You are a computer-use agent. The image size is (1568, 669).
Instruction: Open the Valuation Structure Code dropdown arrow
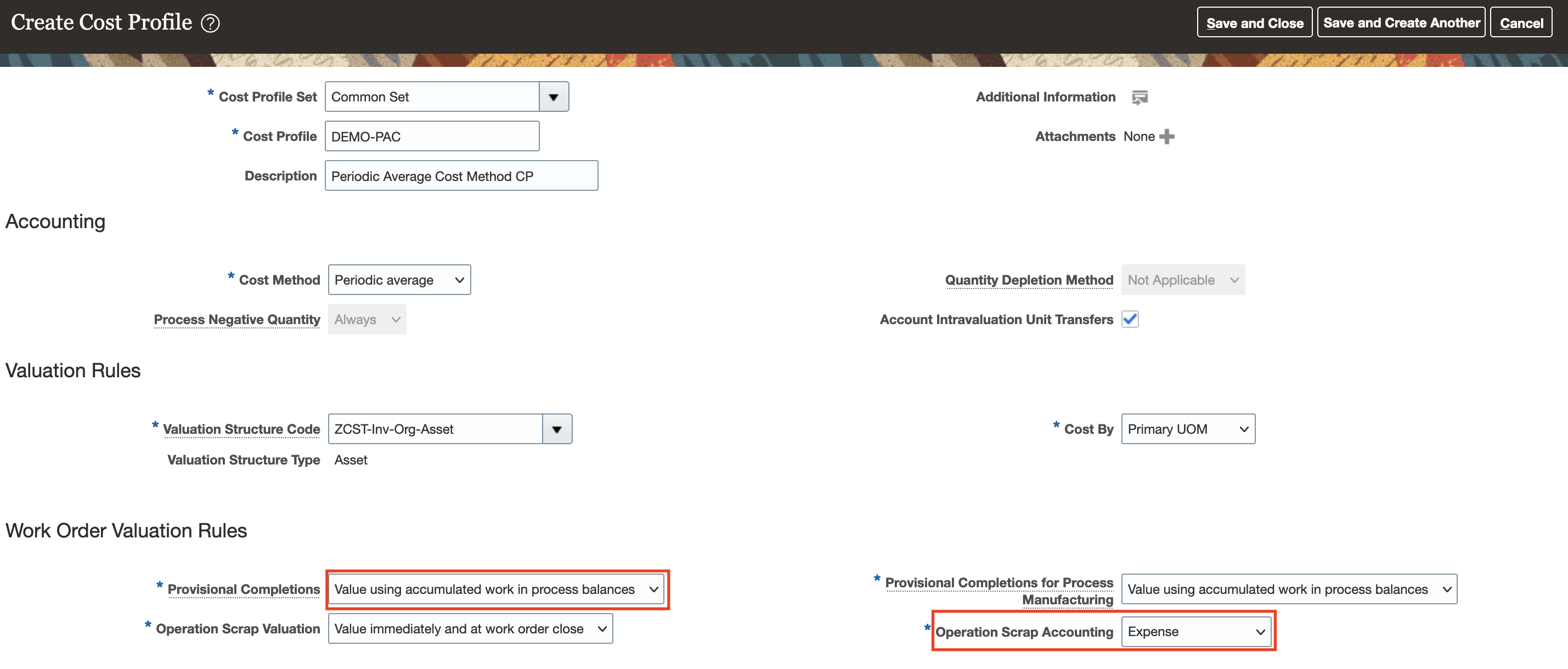[x=556, y=429]
